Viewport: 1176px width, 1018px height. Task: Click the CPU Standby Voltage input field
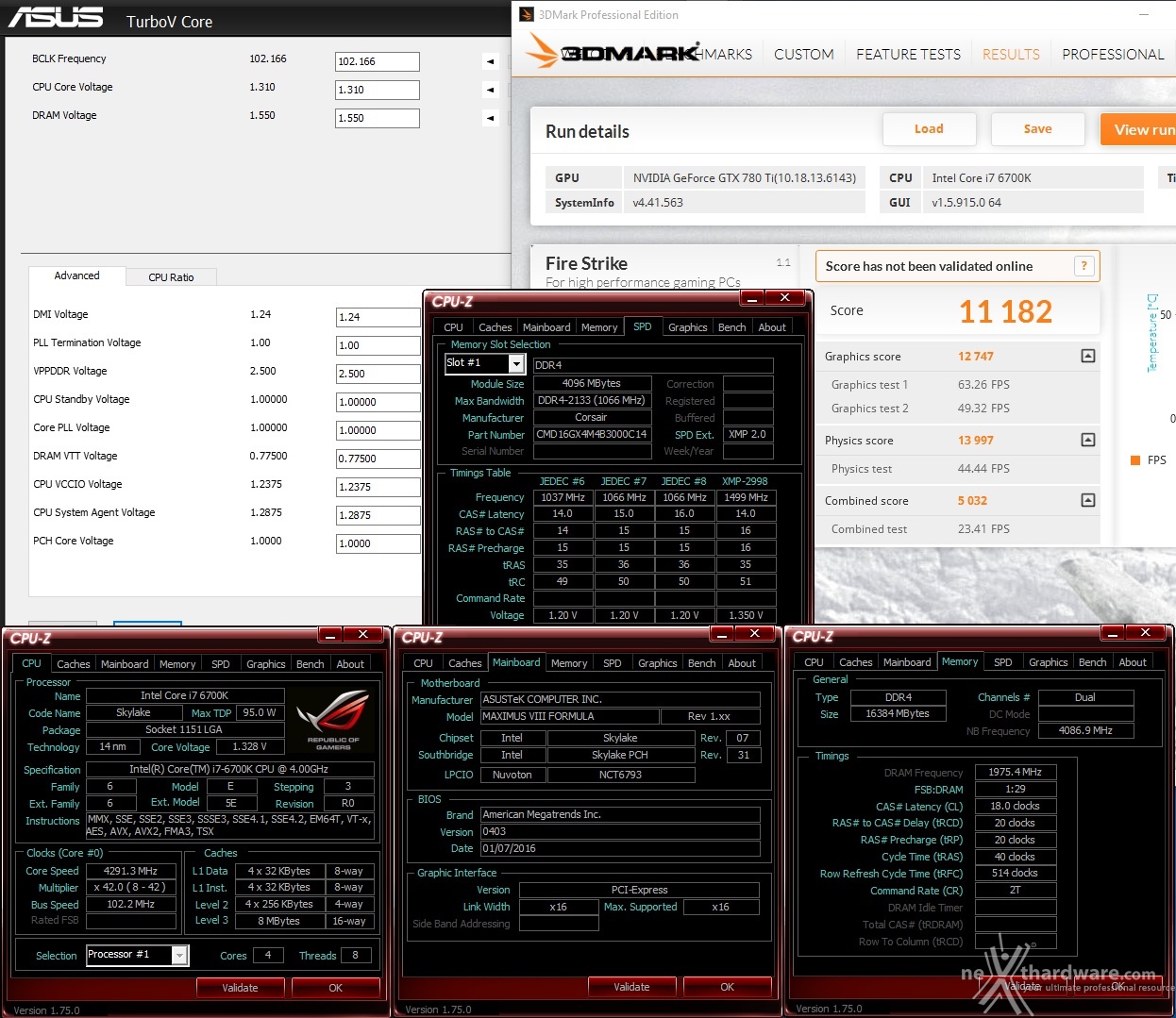378,402
